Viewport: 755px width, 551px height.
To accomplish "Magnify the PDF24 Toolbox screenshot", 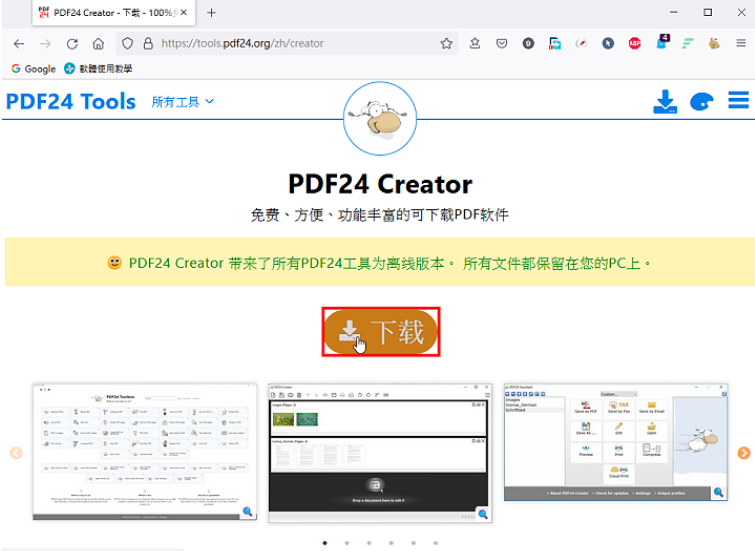I will click(x=247, y=512).
